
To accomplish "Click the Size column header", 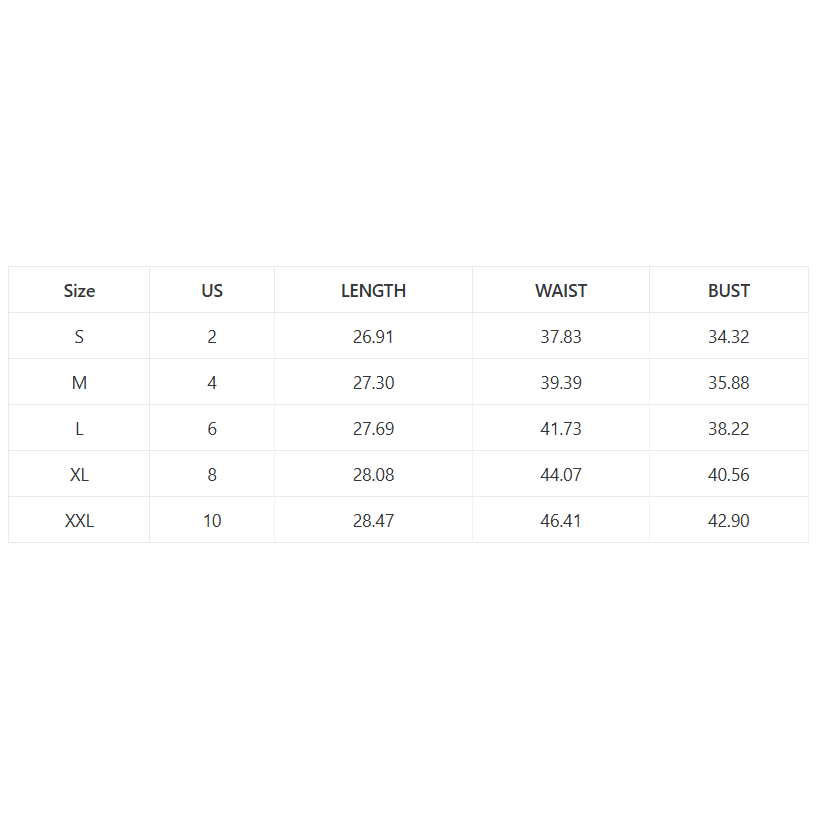I will (x=79, y=290).
